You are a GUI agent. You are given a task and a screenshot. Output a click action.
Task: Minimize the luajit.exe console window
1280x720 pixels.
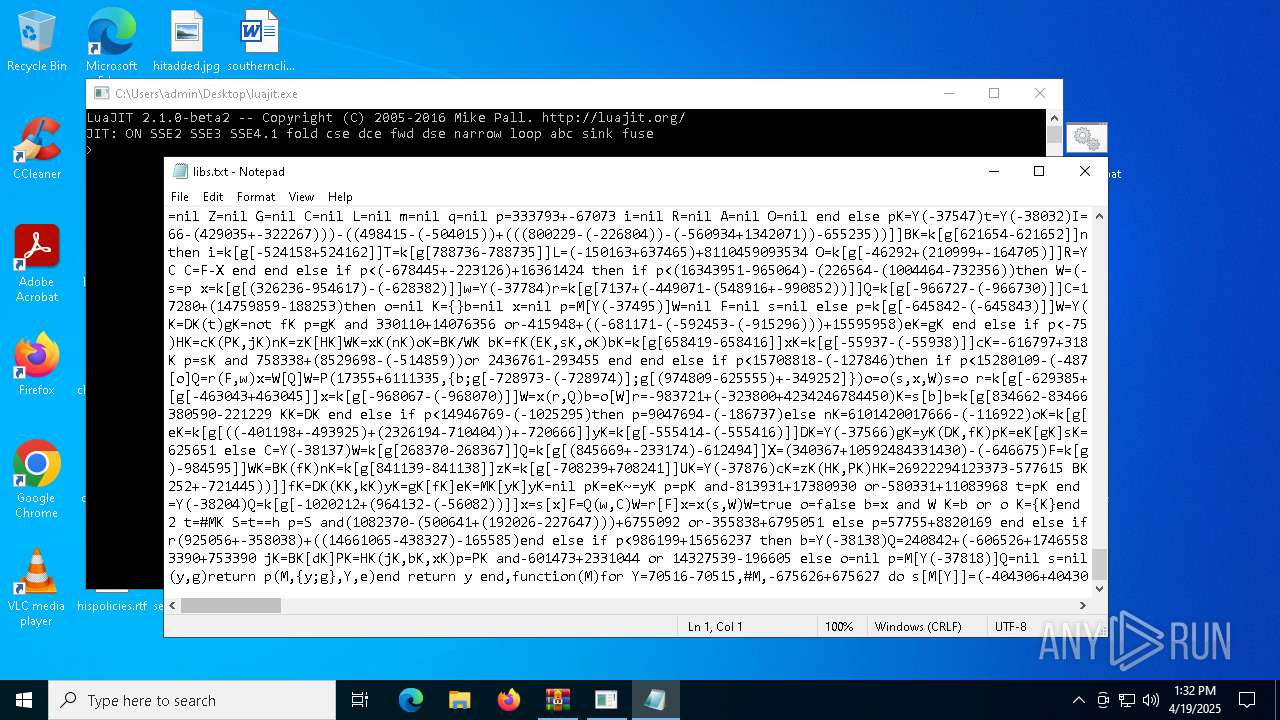pos(948,93)
